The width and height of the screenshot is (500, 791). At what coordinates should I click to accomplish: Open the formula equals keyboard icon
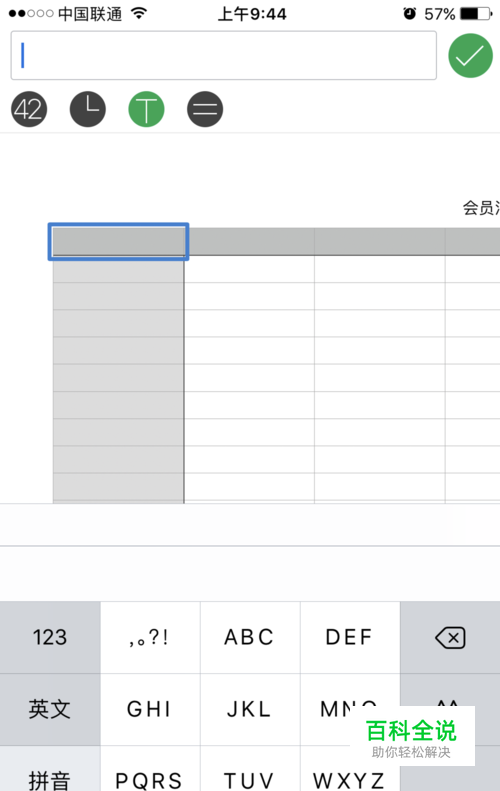pos(205,109)
